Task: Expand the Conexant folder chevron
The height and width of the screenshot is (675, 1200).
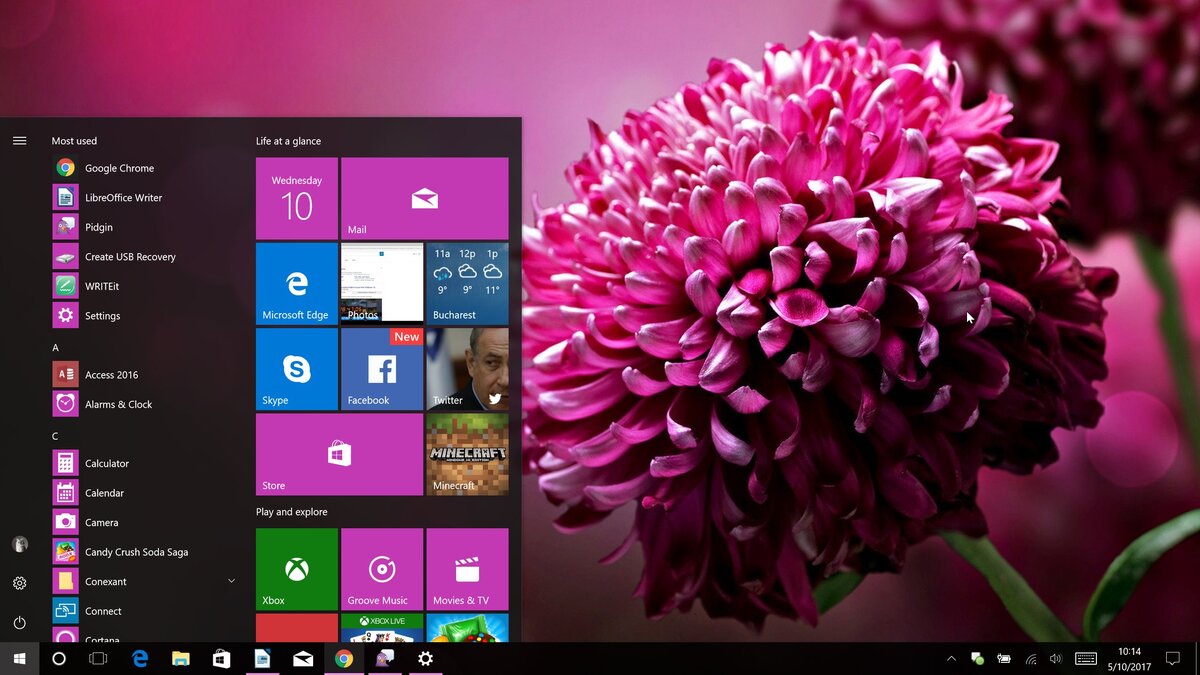Action: [x=232, y=581]
